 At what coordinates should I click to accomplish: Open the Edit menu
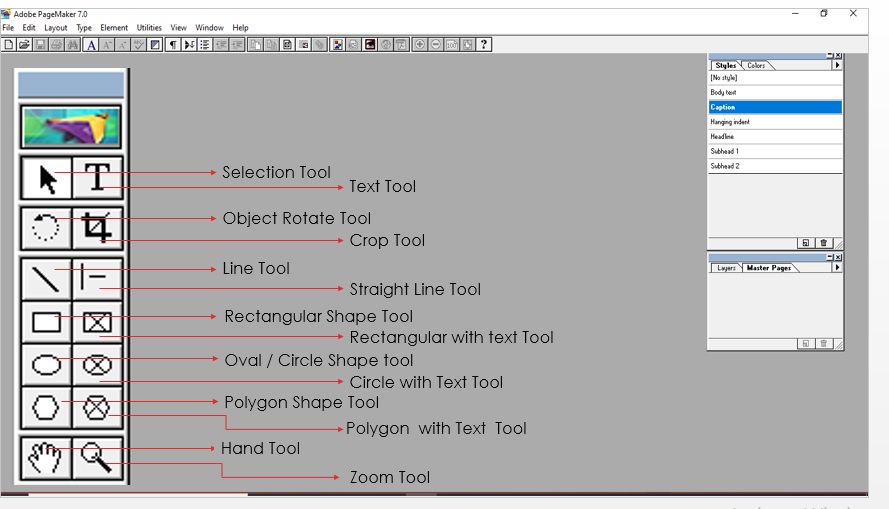29,27
